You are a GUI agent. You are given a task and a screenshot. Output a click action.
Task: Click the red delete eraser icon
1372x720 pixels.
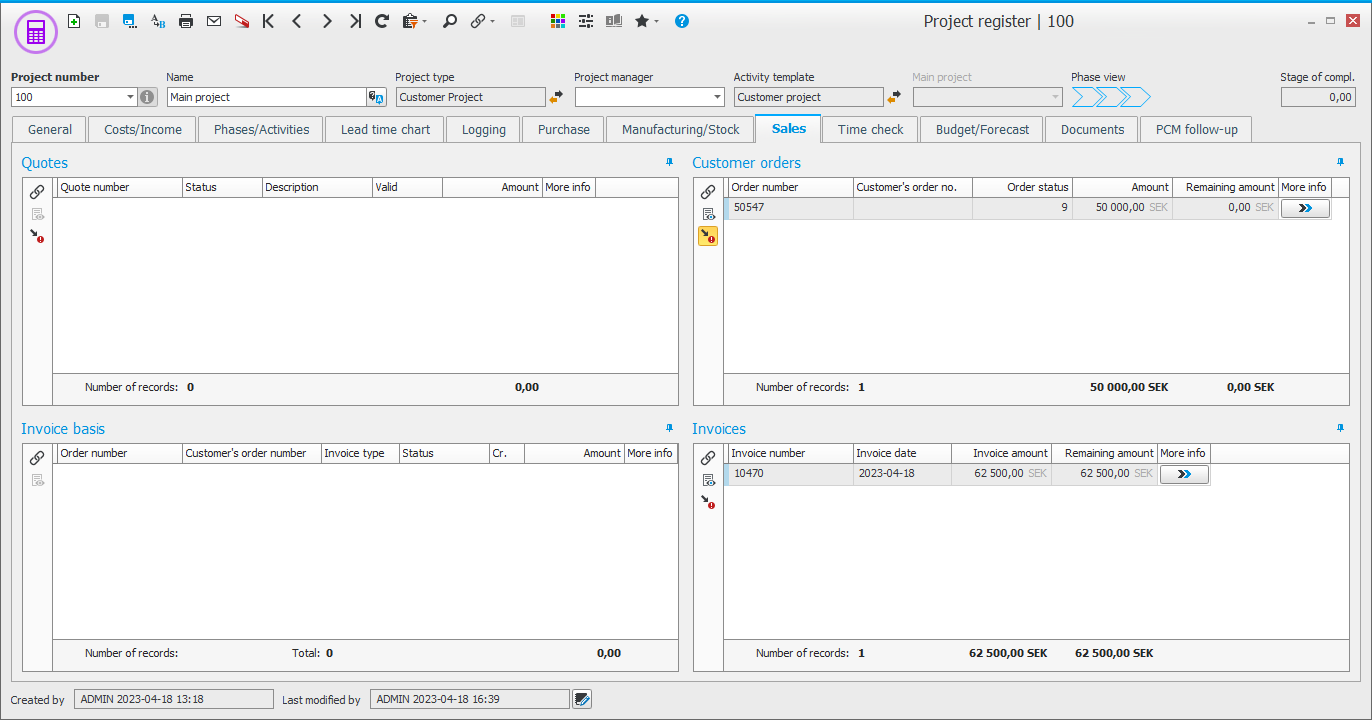pyautogui.click(x=242, y=20)
